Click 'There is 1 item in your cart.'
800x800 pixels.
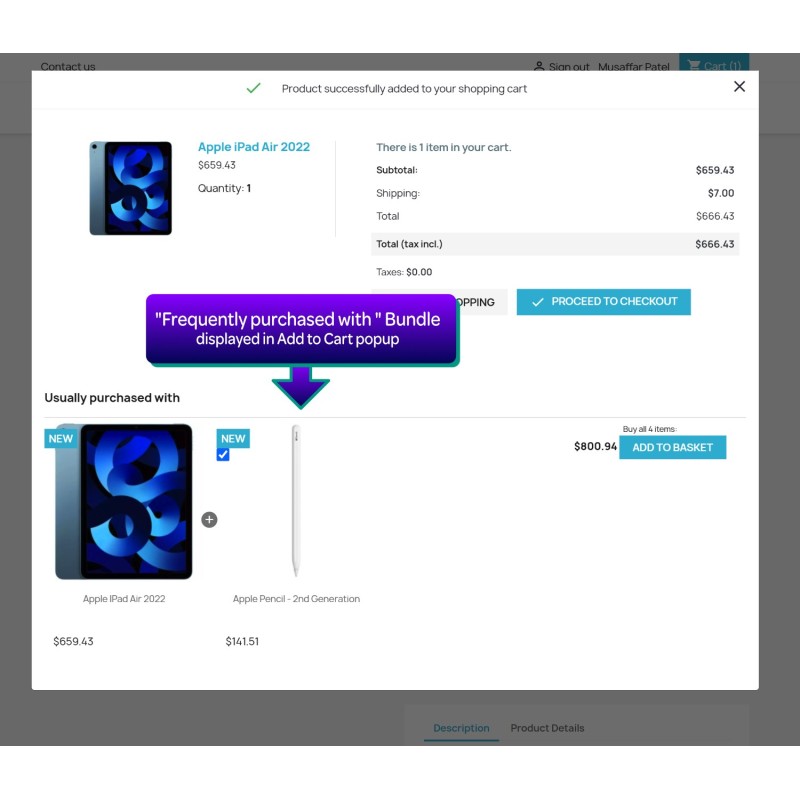point(444,147)
